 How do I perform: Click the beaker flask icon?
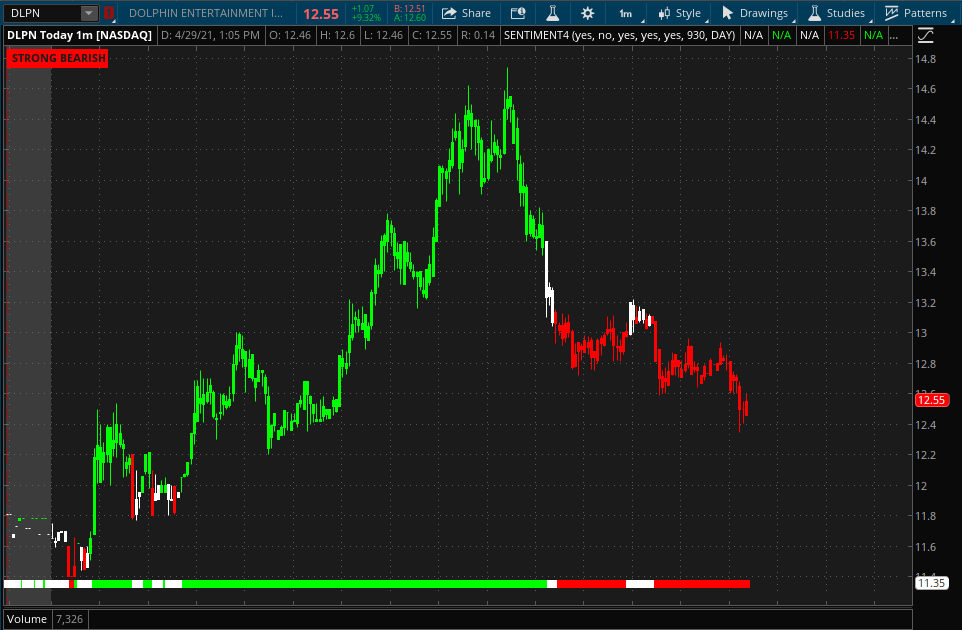[x=553, y=13]
